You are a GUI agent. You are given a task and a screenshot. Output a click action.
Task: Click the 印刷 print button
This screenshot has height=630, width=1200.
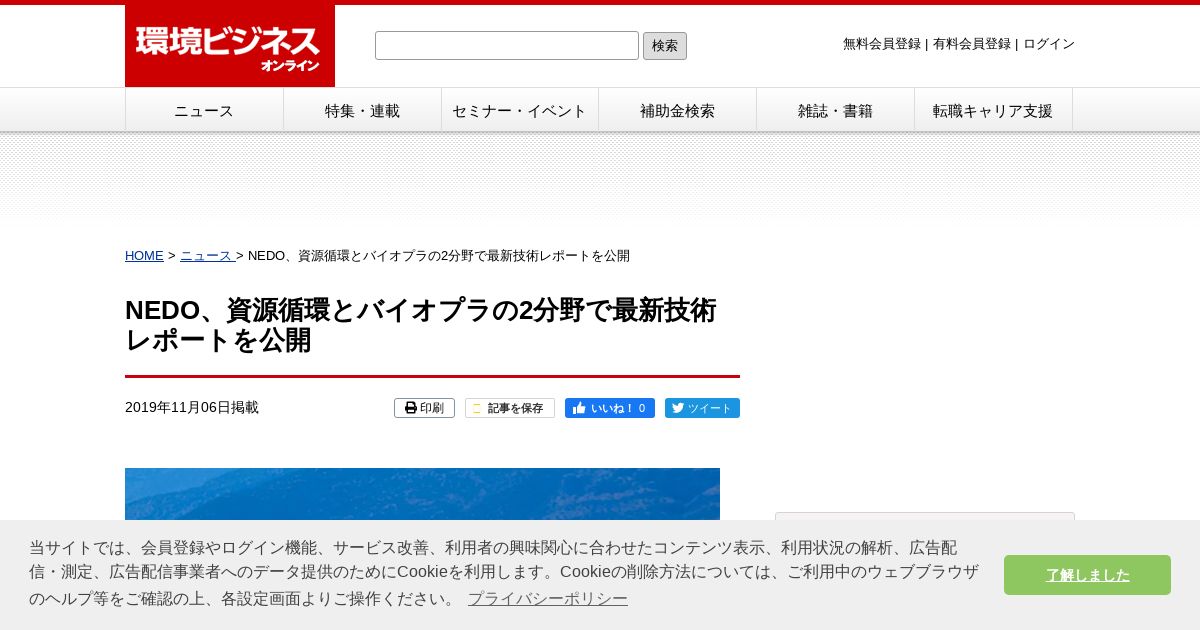pos(424,408)
